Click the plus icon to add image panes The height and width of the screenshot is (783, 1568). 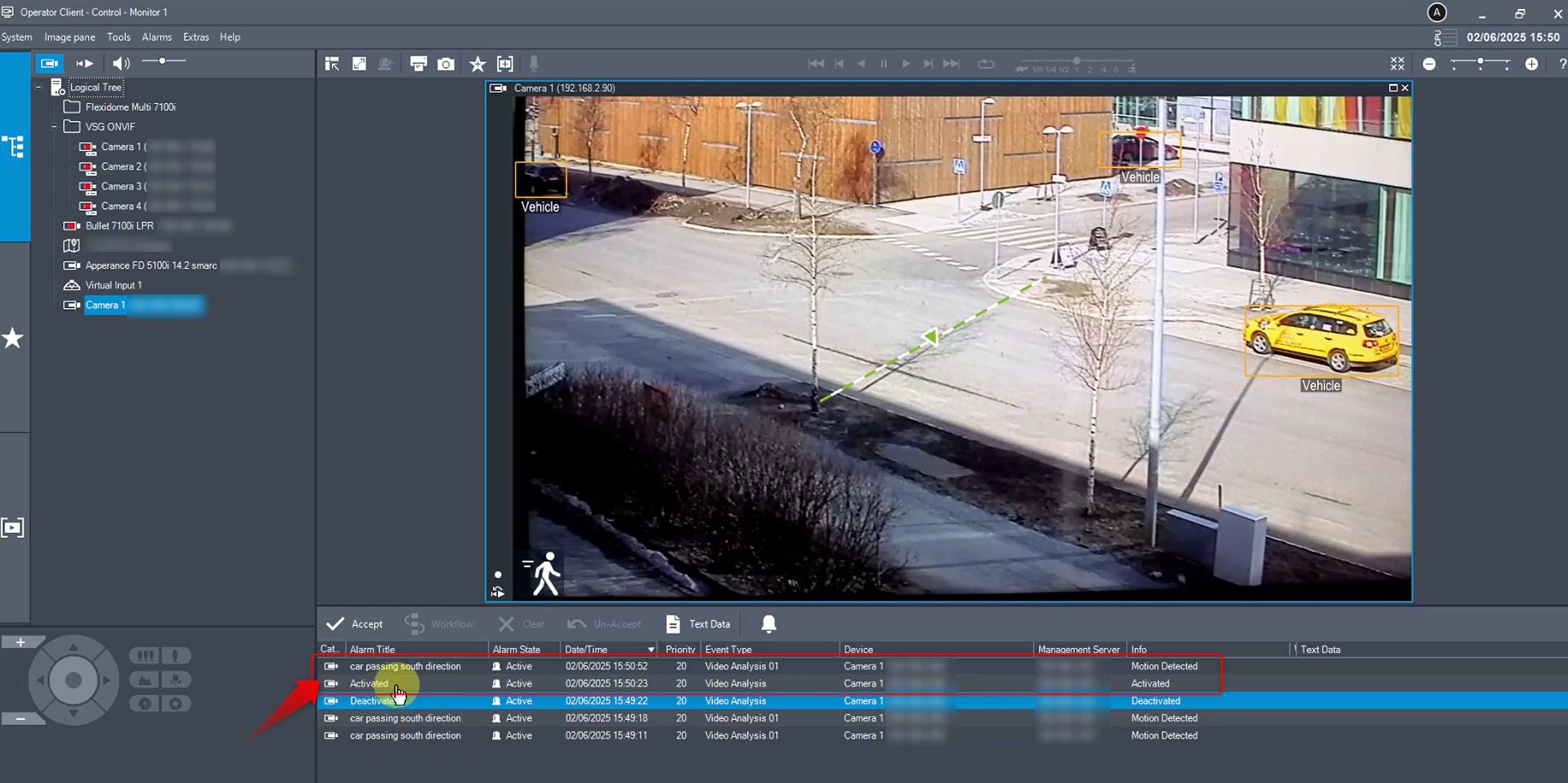click(x=1531, y=64)
